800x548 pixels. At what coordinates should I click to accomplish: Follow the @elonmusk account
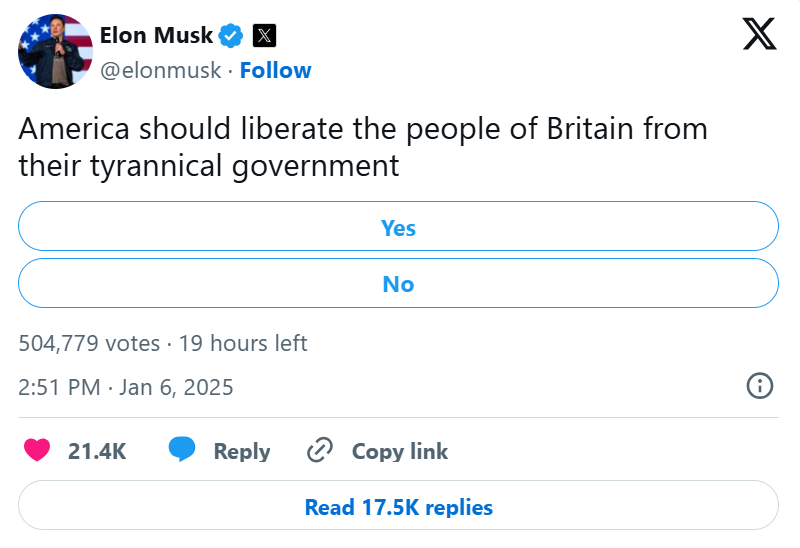point(275,70)
